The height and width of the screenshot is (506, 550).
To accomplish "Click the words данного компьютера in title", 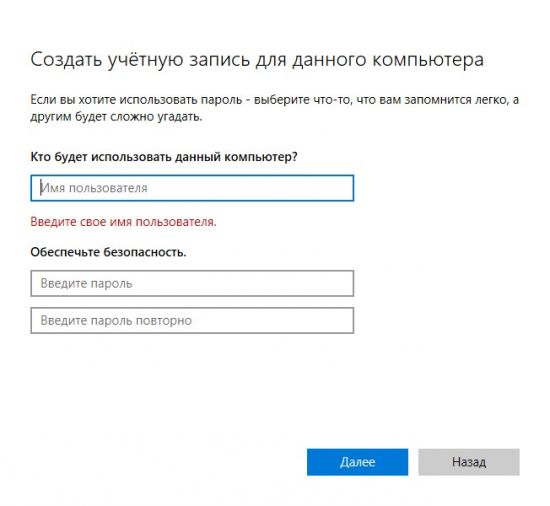I will [388, 60].
